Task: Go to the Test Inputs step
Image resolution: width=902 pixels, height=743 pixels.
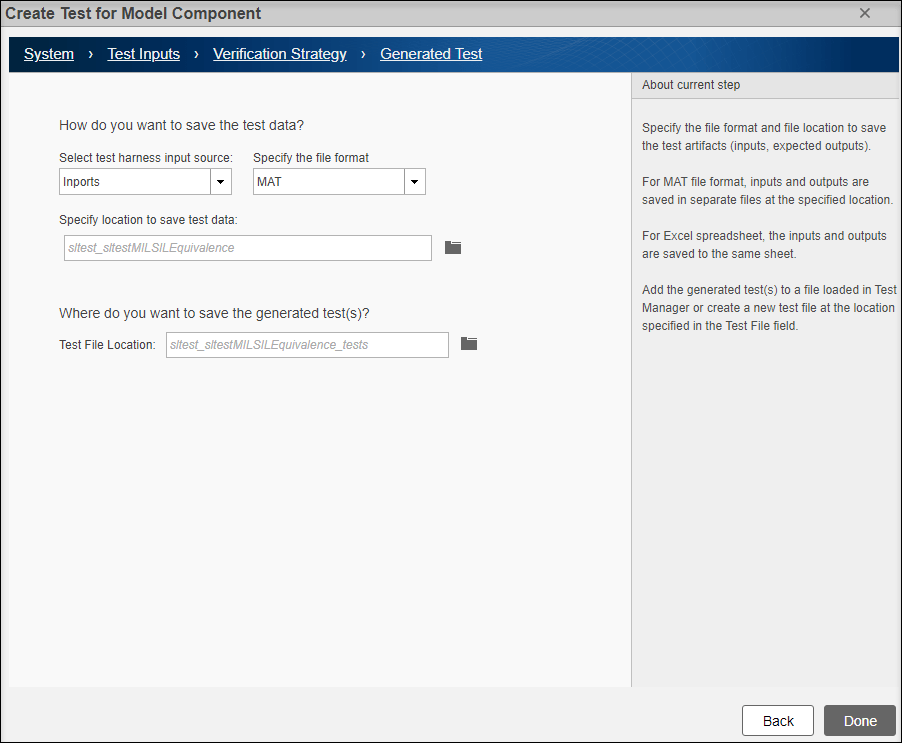Action: point(143,54)
